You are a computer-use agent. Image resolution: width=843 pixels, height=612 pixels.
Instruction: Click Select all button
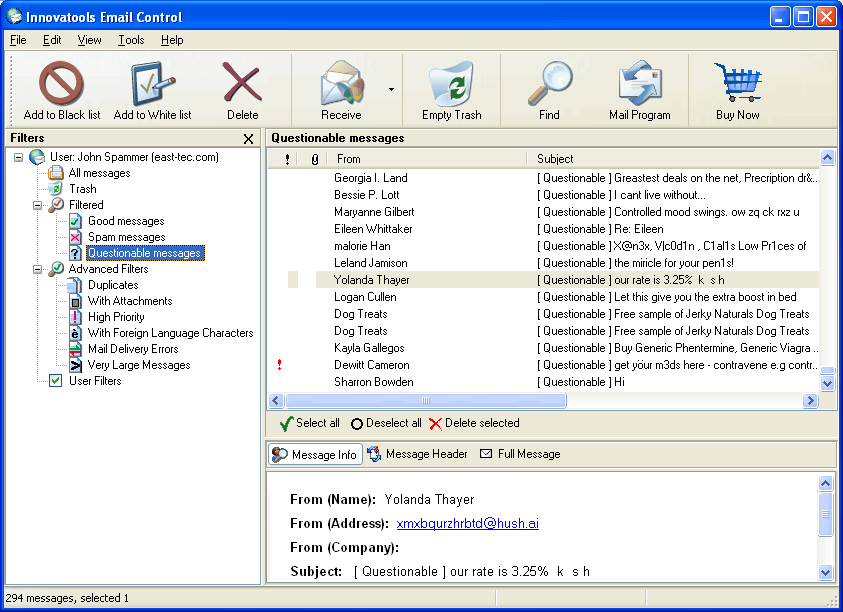tap(310, 423)
